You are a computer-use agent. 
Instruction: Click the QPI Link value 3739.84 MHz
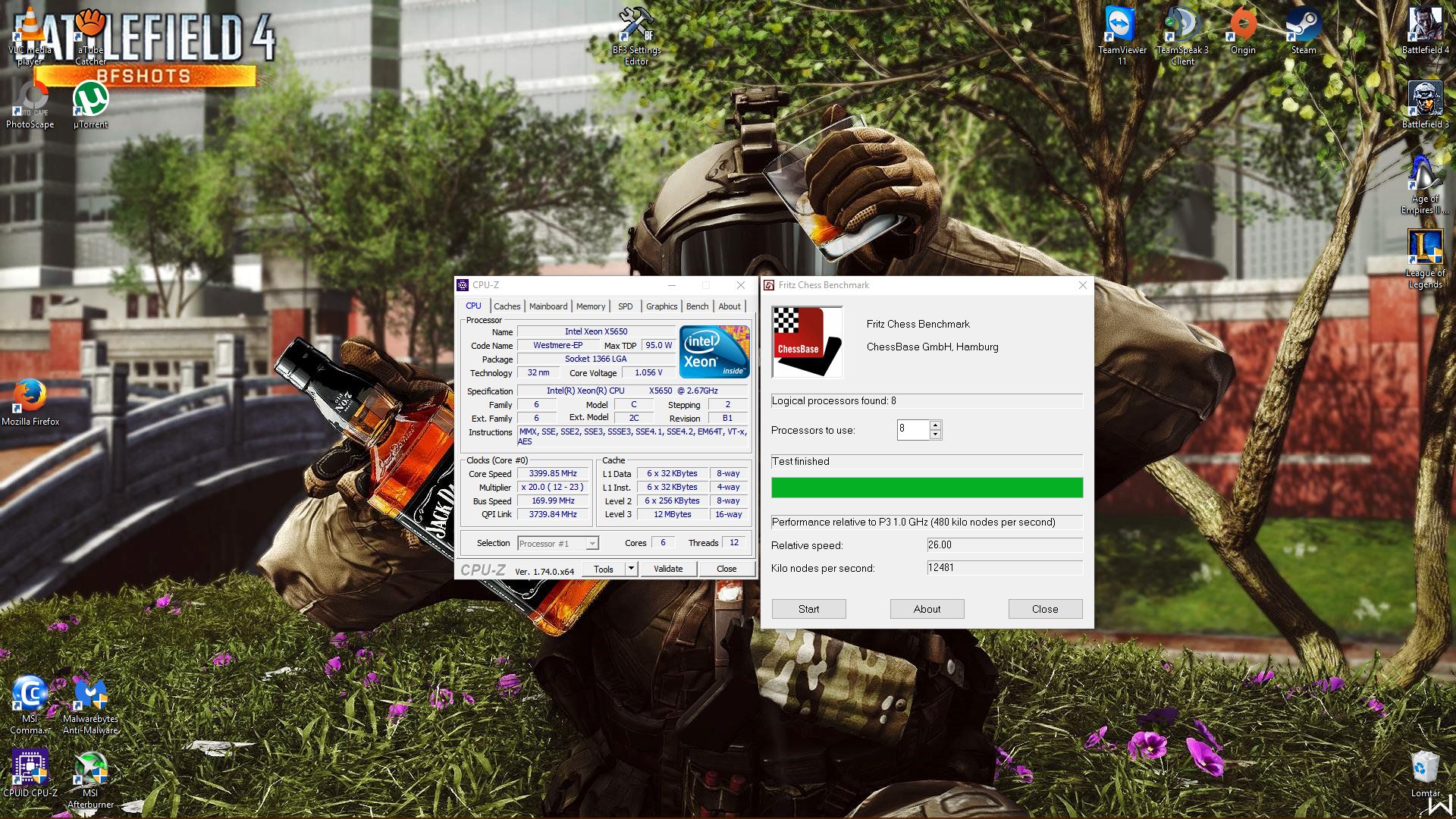pos(553,514)
